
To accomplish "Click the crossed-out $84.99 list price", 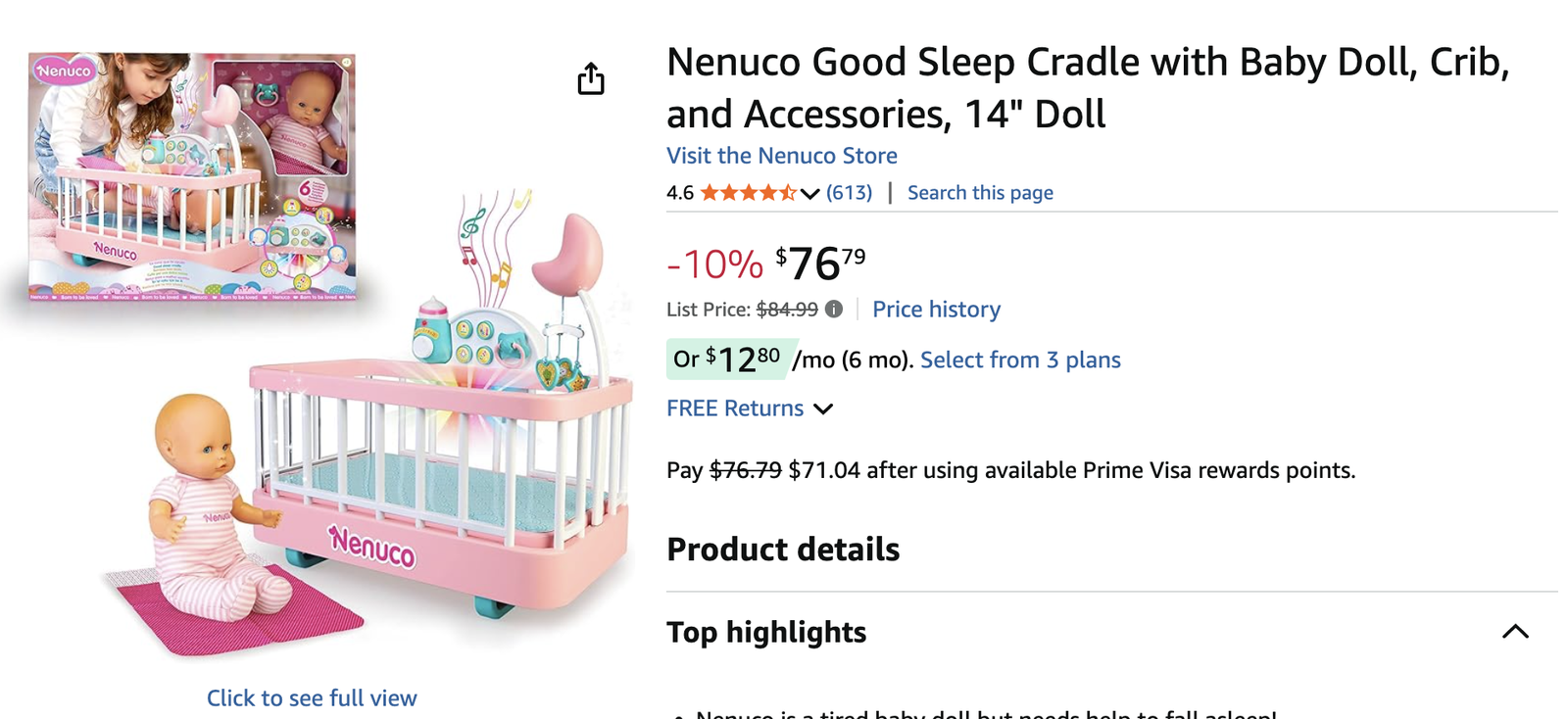I will 787,310.
